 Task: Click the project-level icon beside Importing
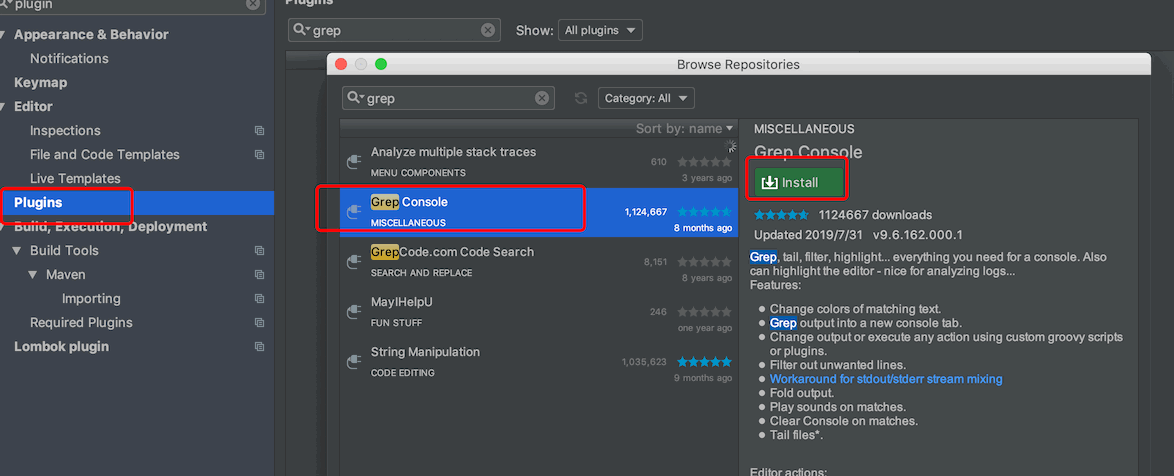(x=259, y=299)
